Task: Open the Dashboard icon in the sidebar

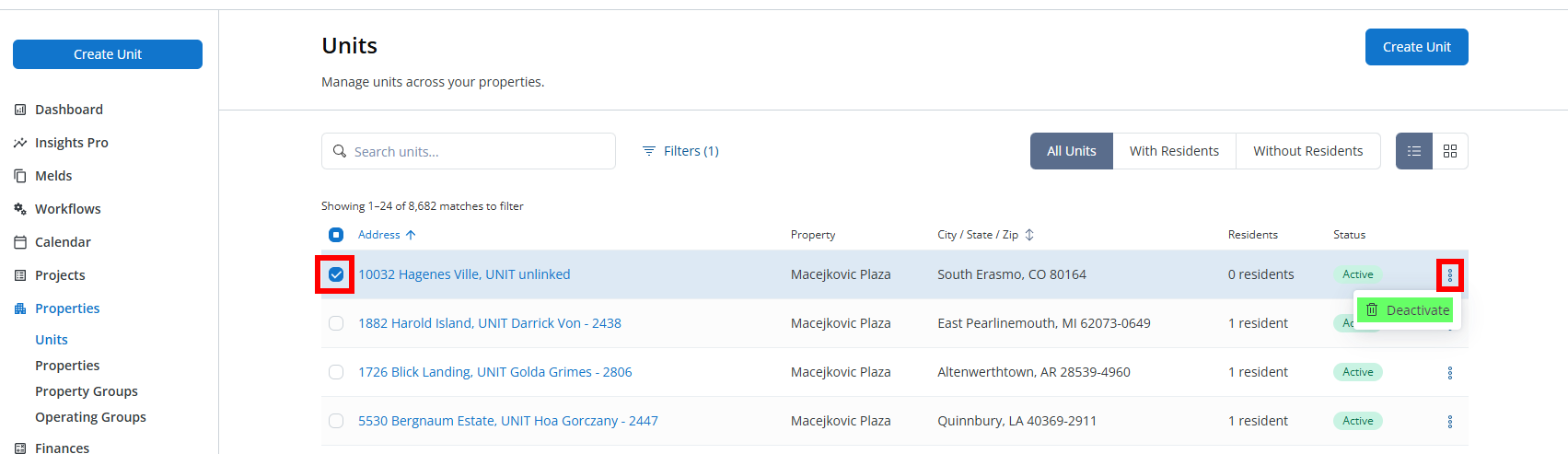Action: [x=20, y=110]
